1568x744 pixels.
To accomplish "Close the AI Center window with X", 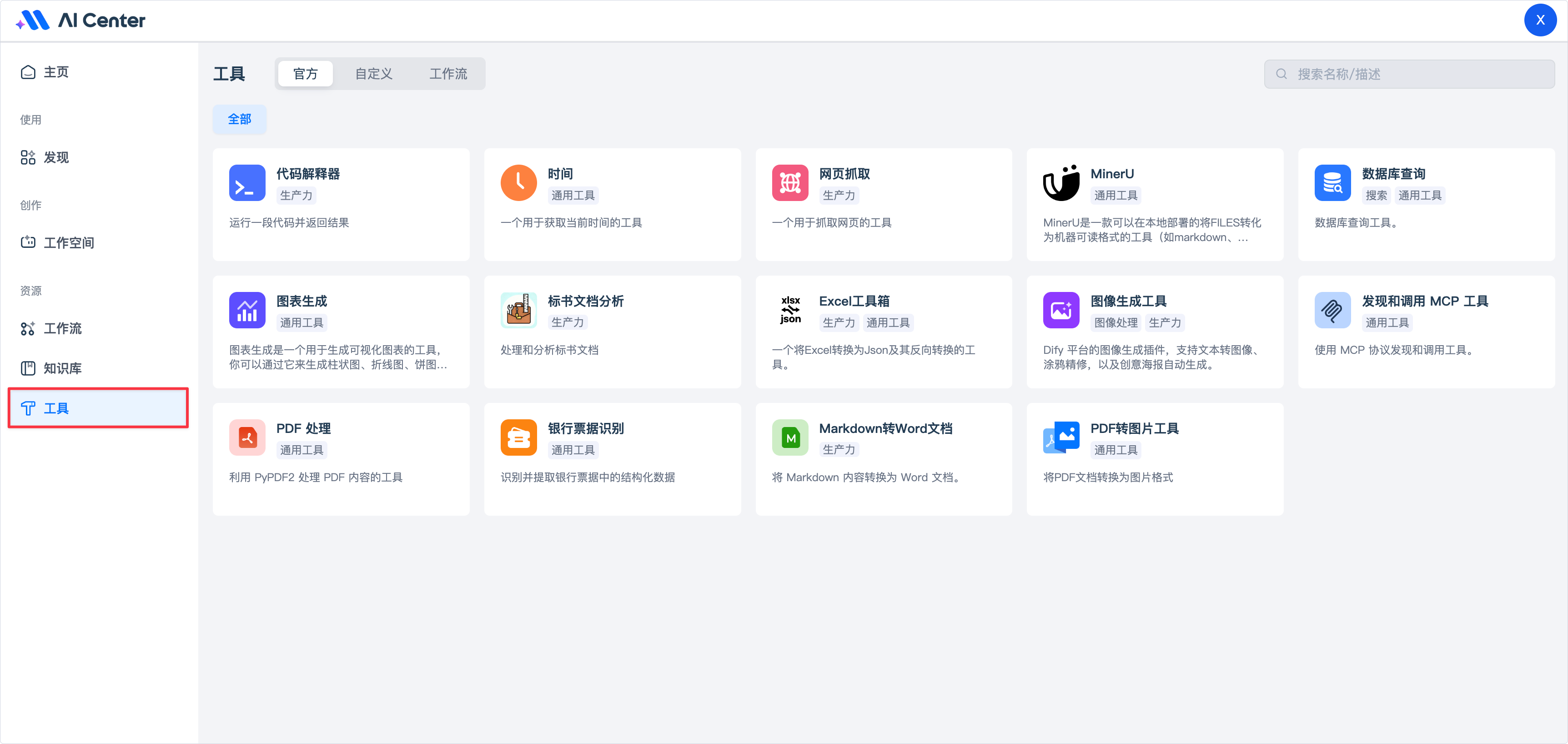I will tap(1539, 20).
